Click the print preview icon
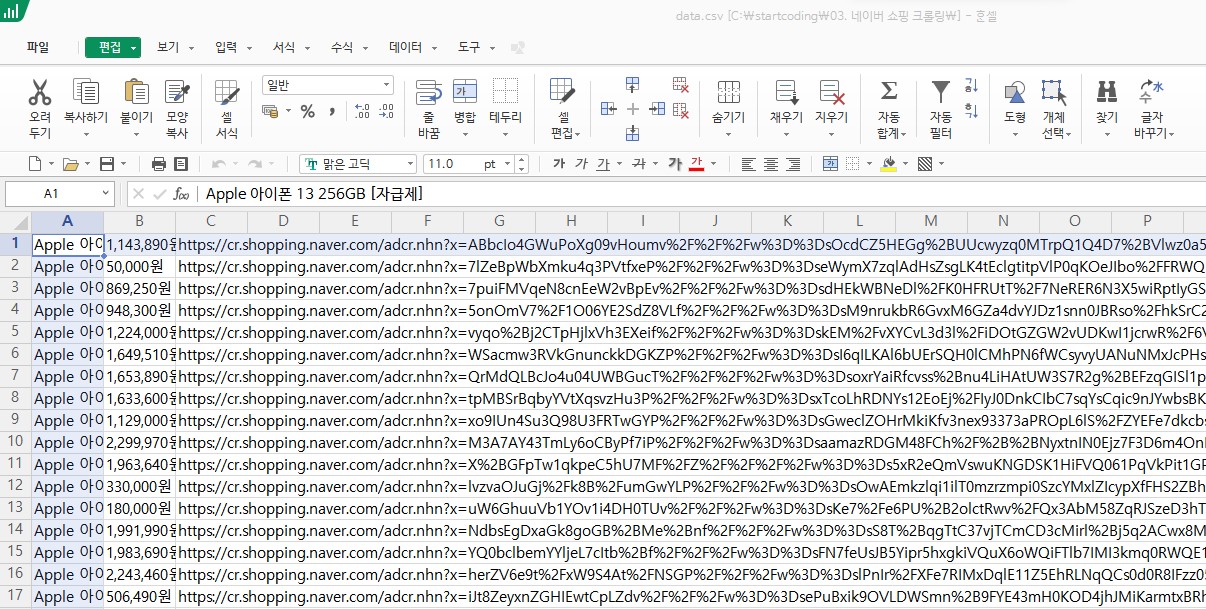The image size is (1206, 609). 181,164
